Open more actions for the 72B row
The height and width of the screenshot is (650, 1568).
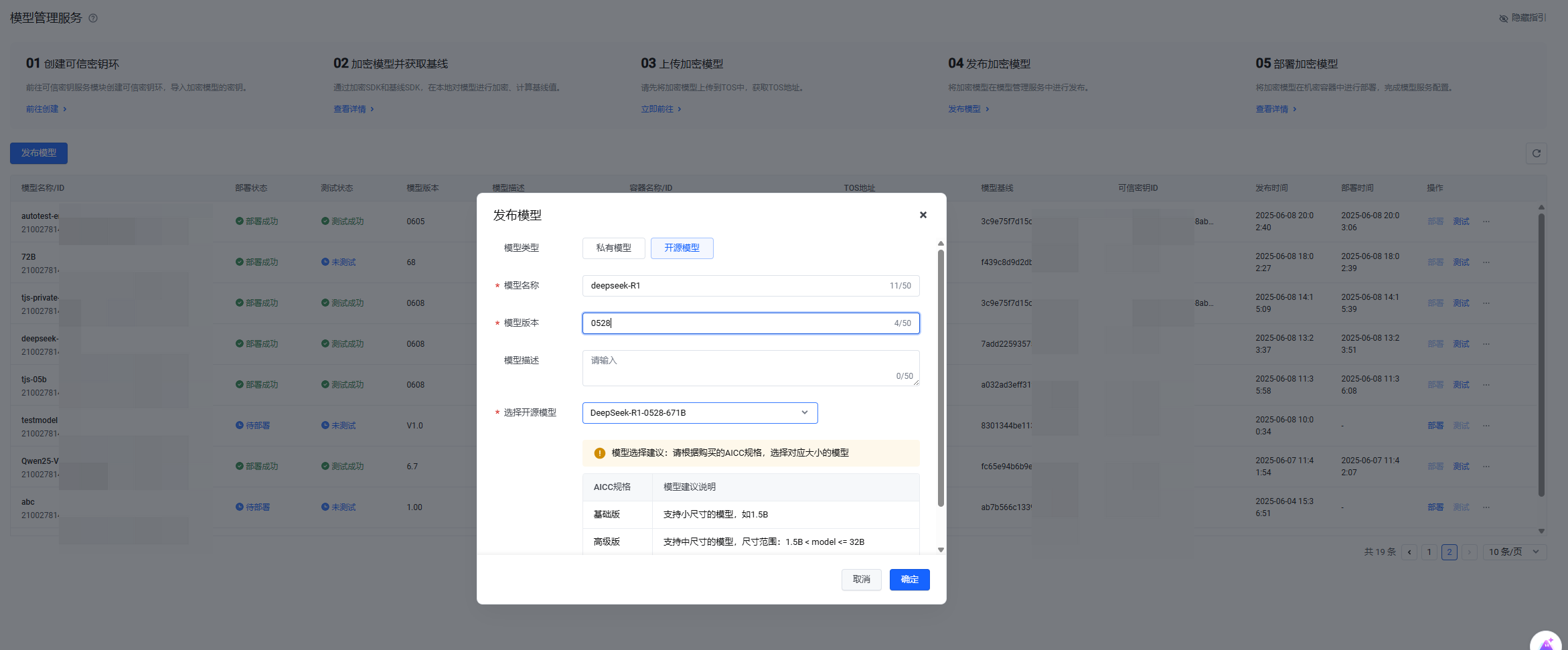(1486, 262)
